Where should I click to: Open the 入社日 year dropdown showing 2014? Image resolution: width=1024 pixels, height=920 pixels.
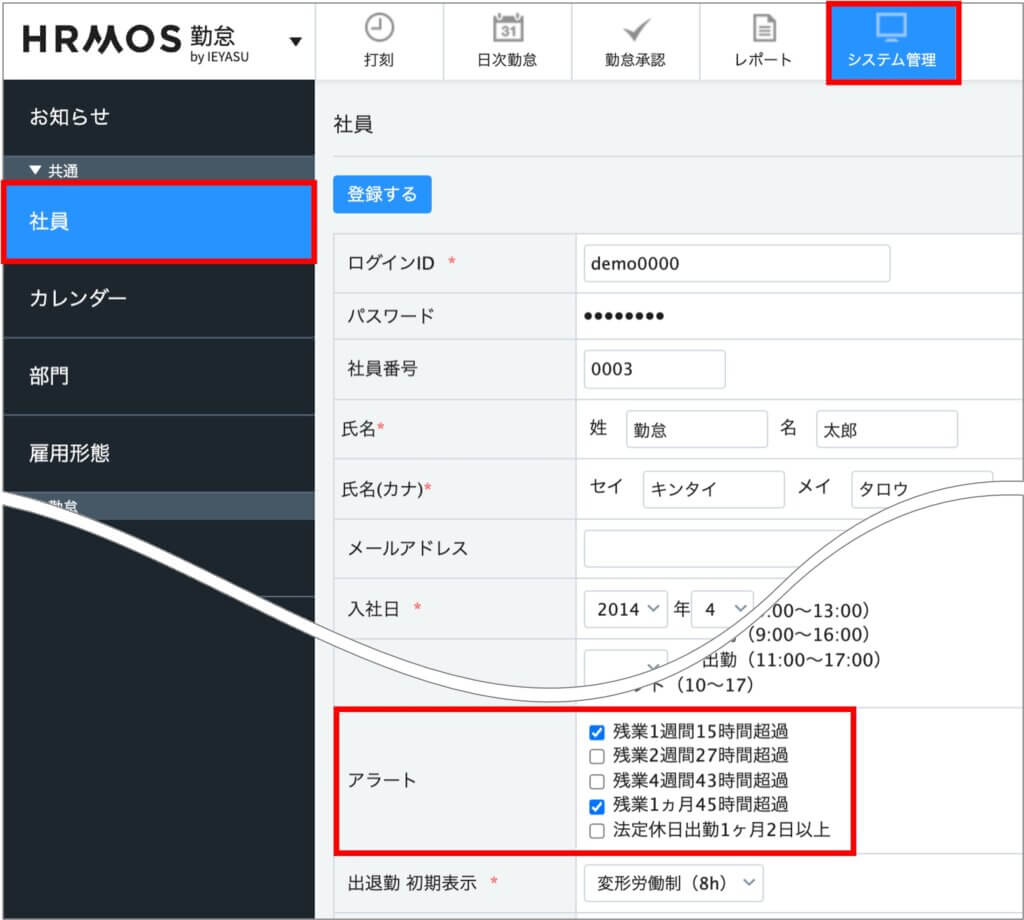[625, 608]
